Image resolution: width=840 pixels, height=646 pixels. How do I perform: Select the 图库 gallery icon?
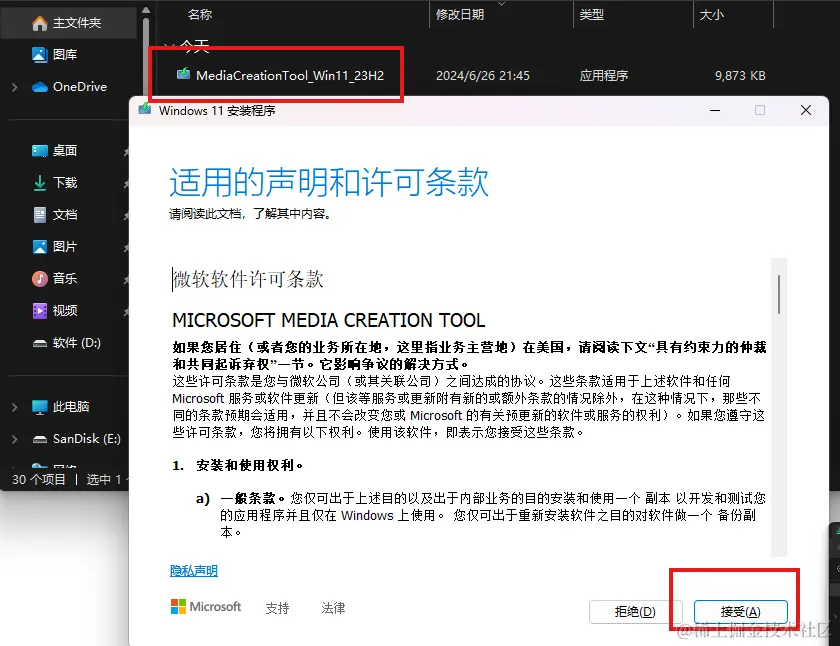tap(40, 55)
